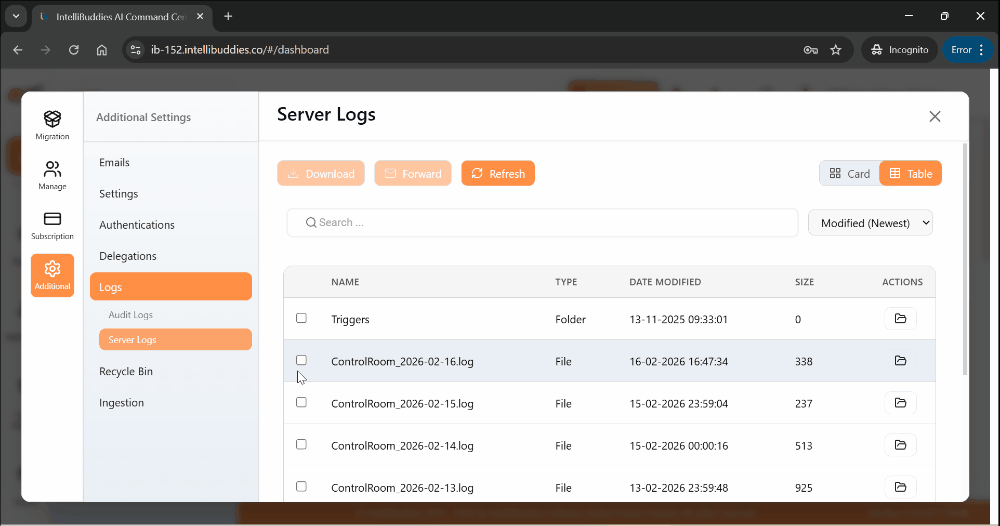The image size is (1000, 526).
Task: Reload the browser page
Action: [x=74, y=50]
